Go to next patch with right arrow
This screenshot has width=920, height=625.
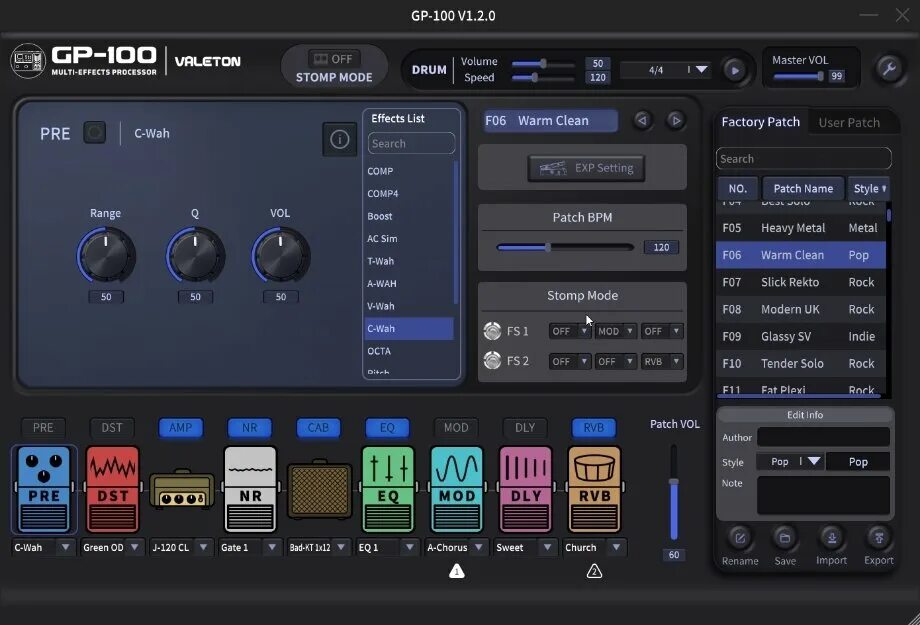[x=676, y=120]
